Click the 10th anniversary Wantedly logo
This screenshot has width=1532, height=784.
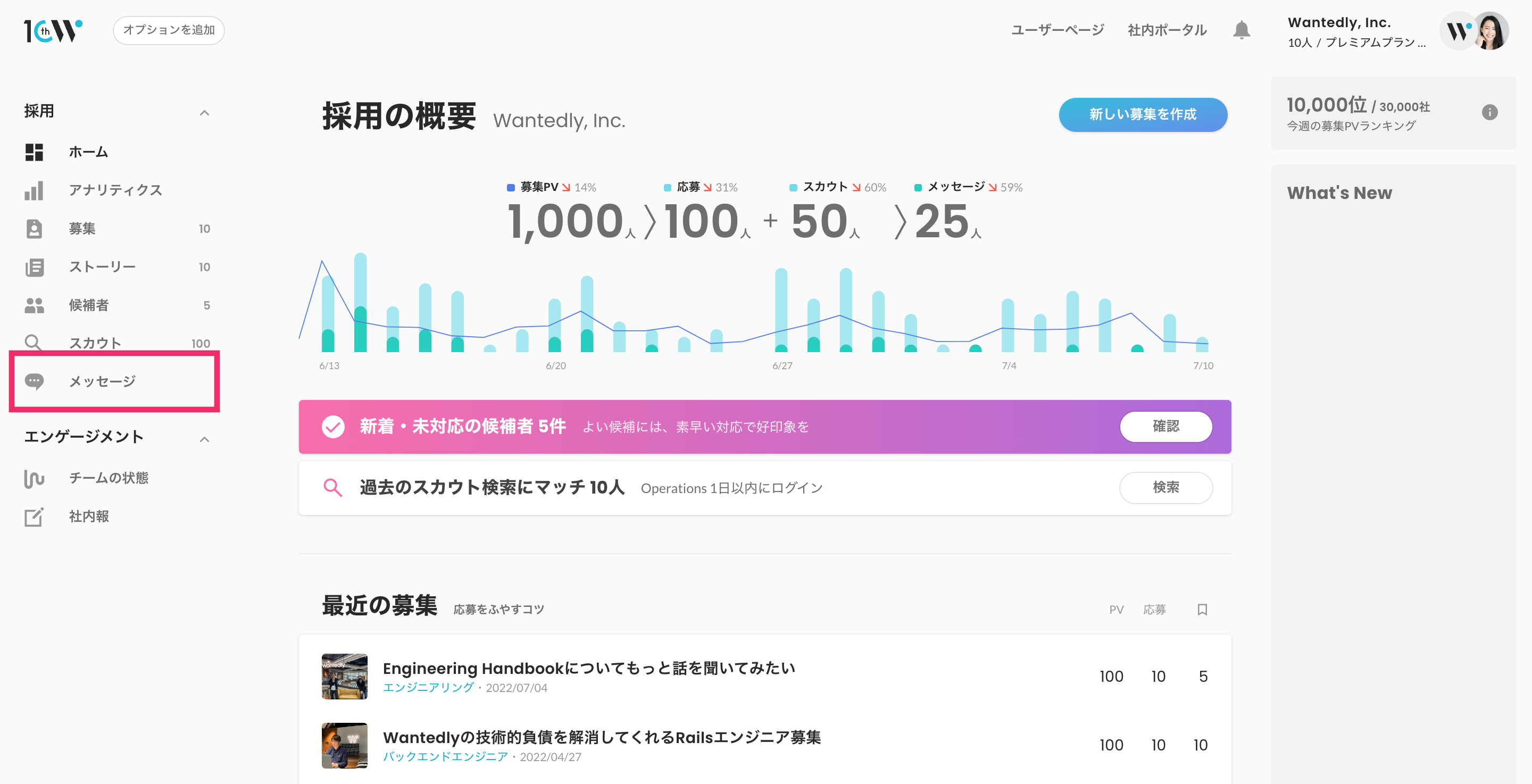tap(53, 30)
